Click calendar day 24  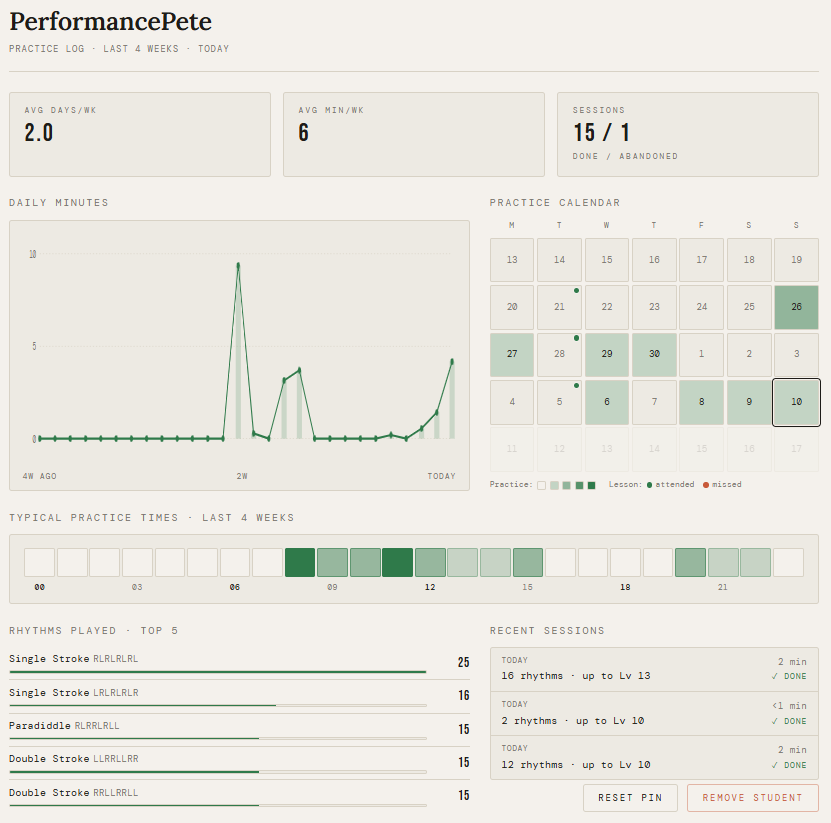701,307
